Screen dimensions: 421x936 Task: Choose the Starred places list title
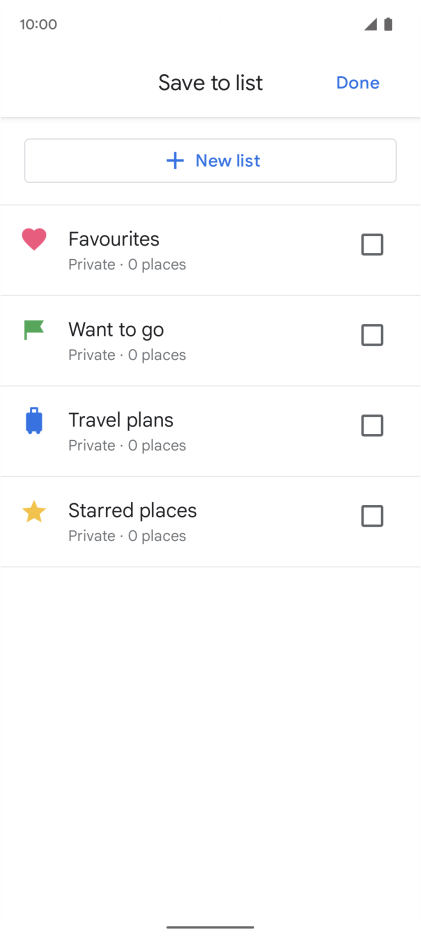133,511
